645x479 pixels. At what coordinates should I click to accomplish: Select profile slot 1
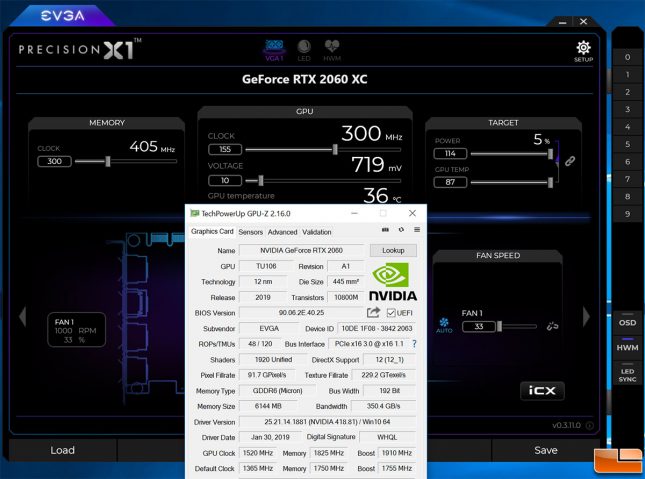(627, 74)
